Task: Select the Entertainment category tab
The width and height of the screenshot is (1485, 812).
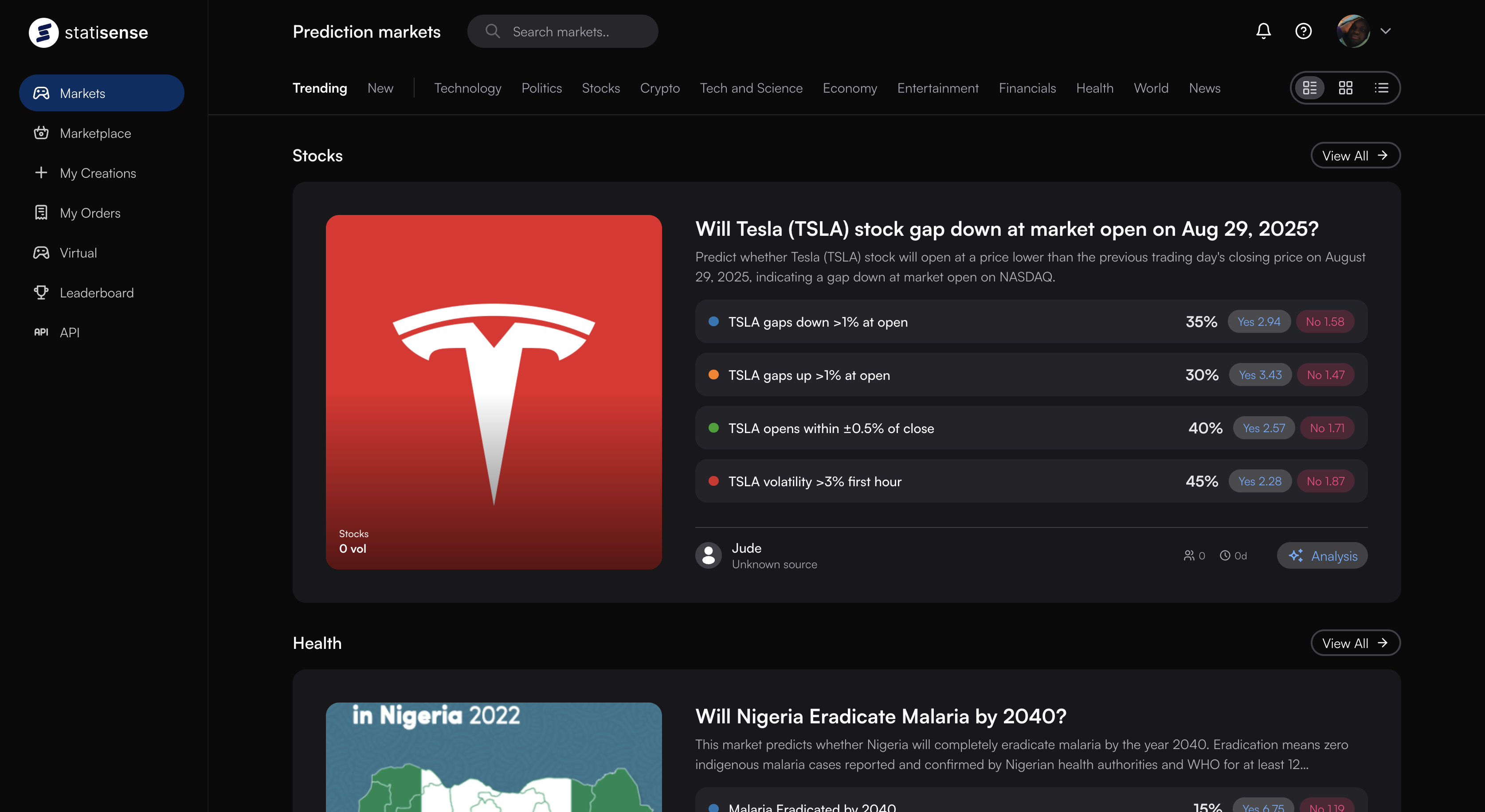Action: (938, 88)
